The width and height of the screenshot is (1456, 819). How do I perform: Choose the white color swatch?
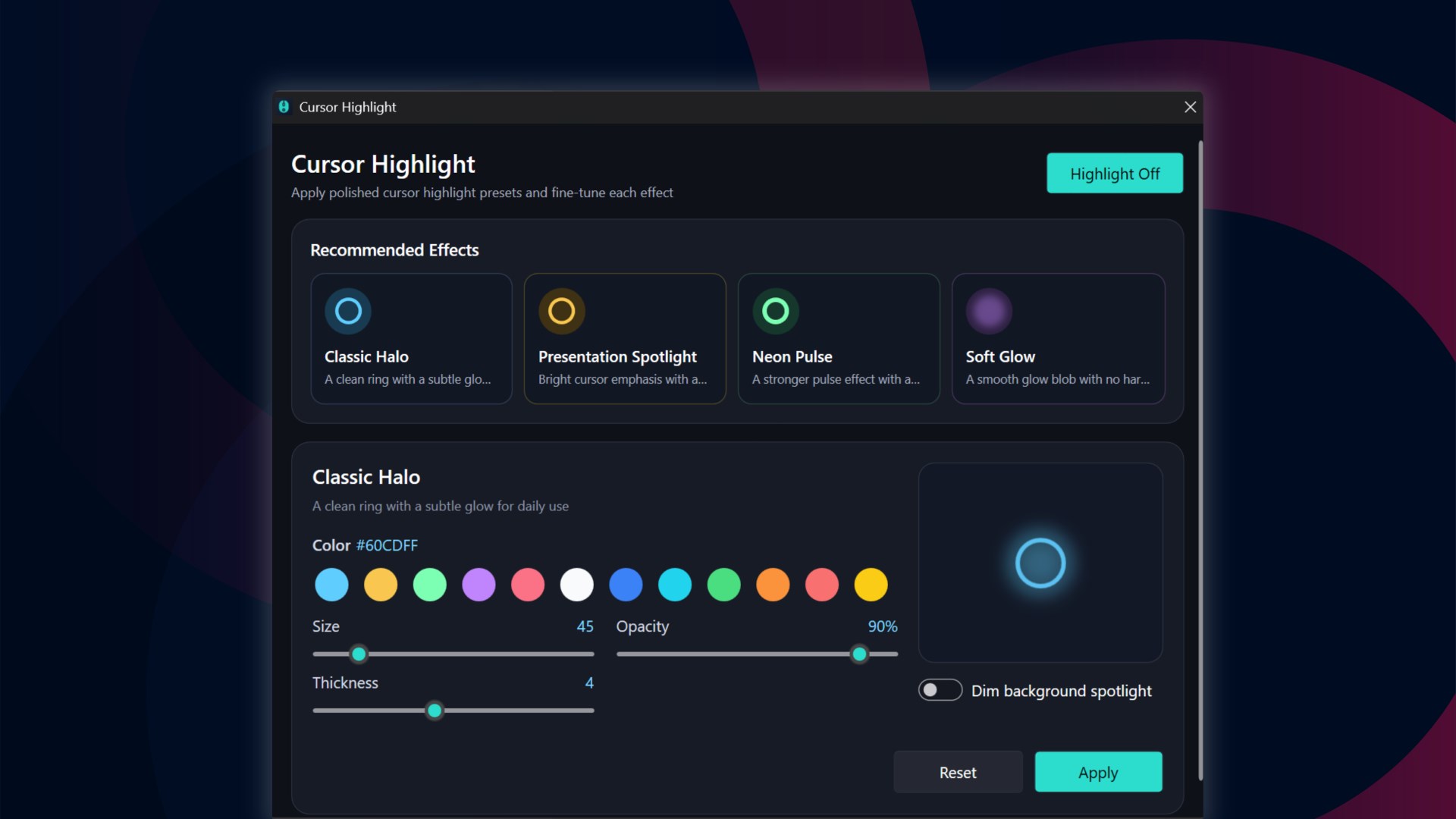577,585
